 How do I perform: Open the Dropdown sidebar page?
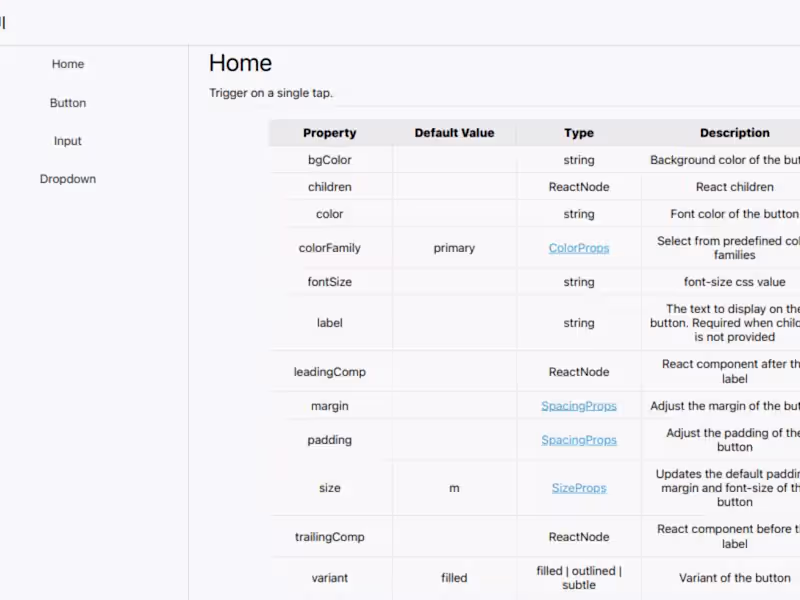point(68,179)
